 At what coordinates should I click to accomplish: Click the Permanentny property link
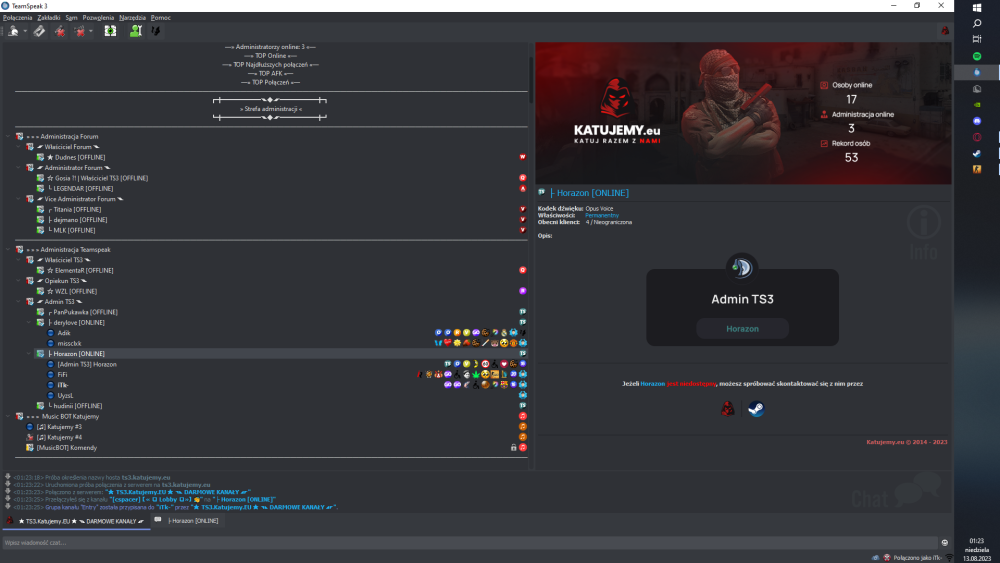602,216
